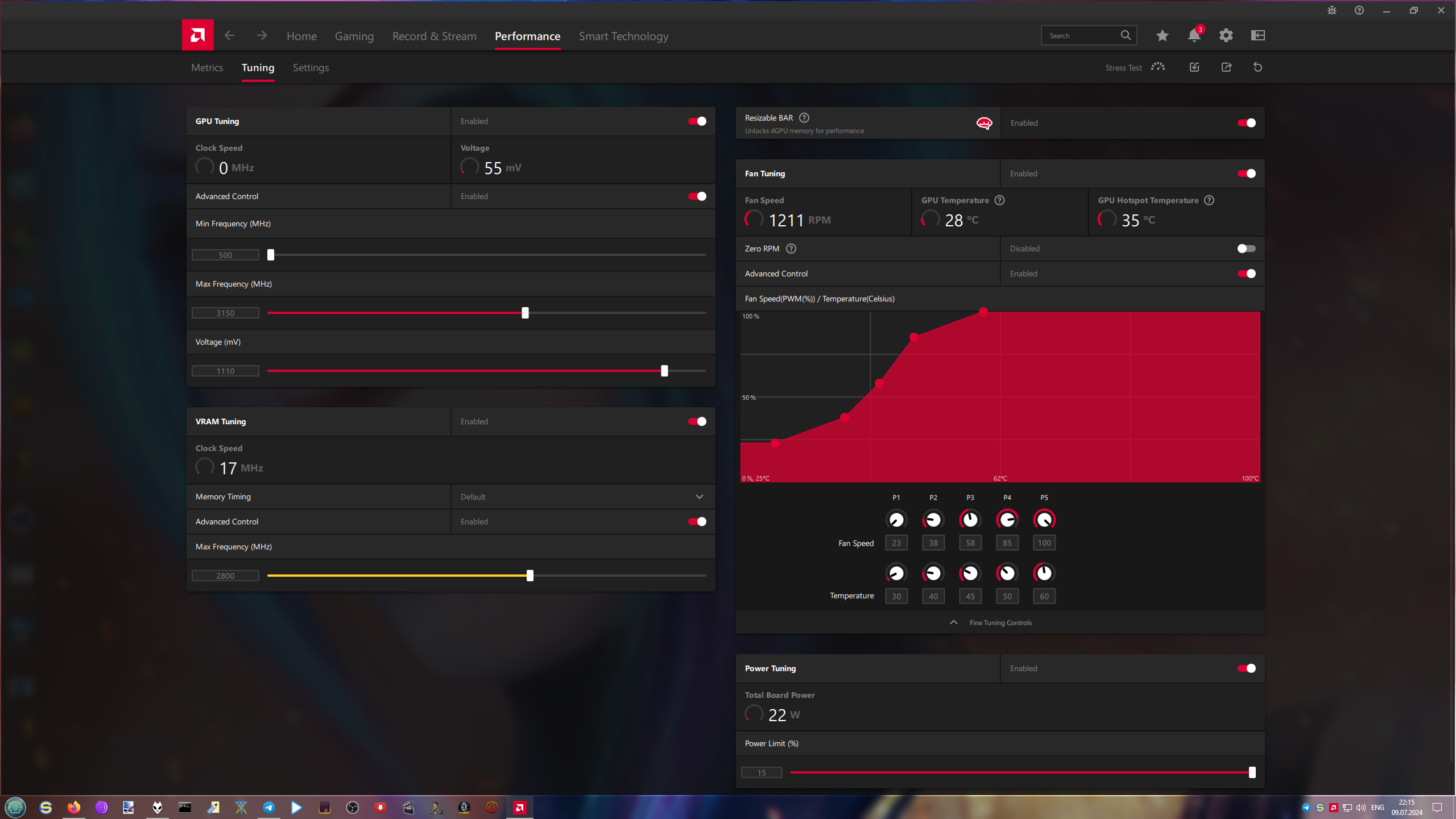Switch to the Metrics tab
Viewport: 1456px width, 819px height.
coord(207,68)
